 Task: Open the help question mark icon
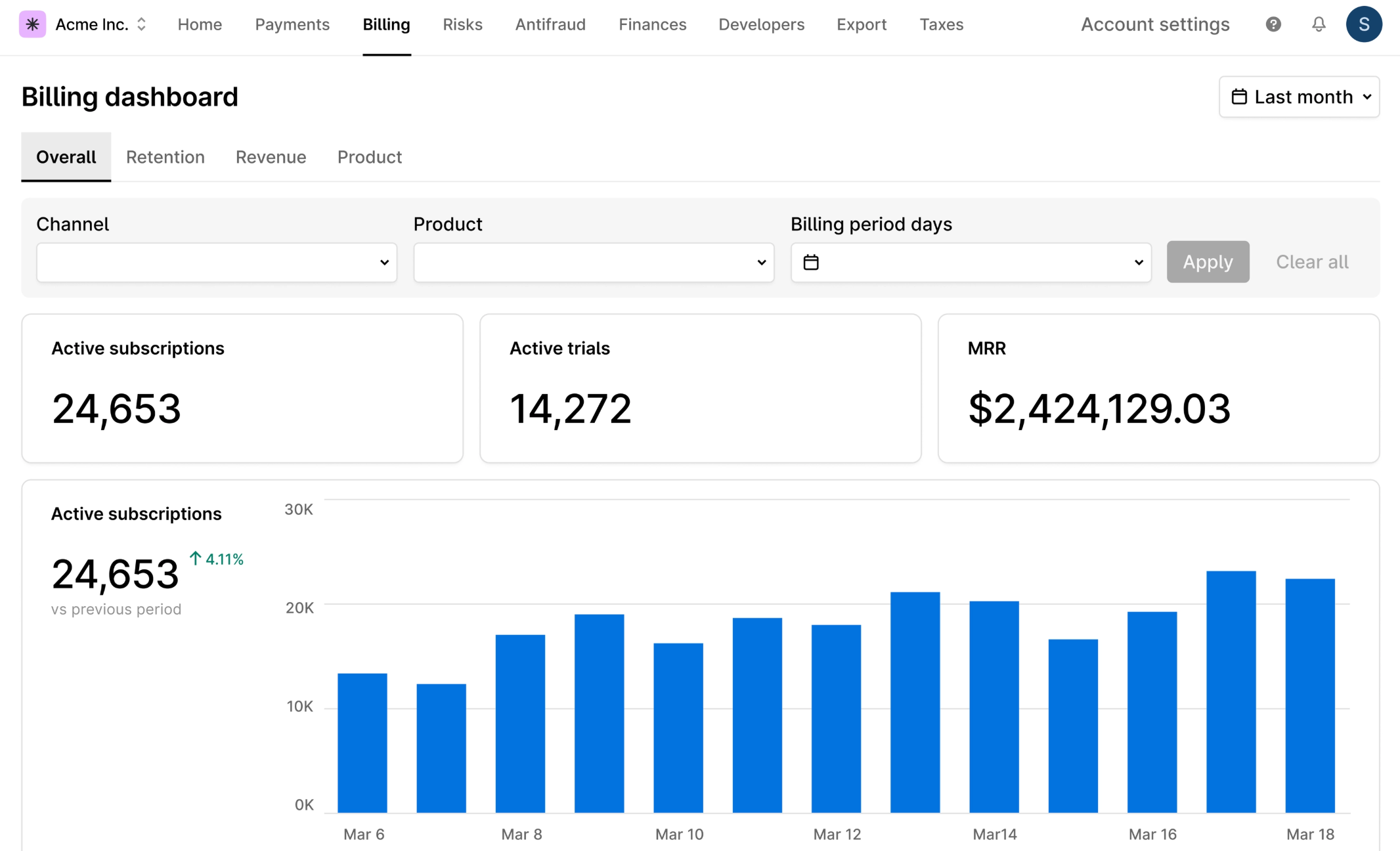click(1273, 24)
